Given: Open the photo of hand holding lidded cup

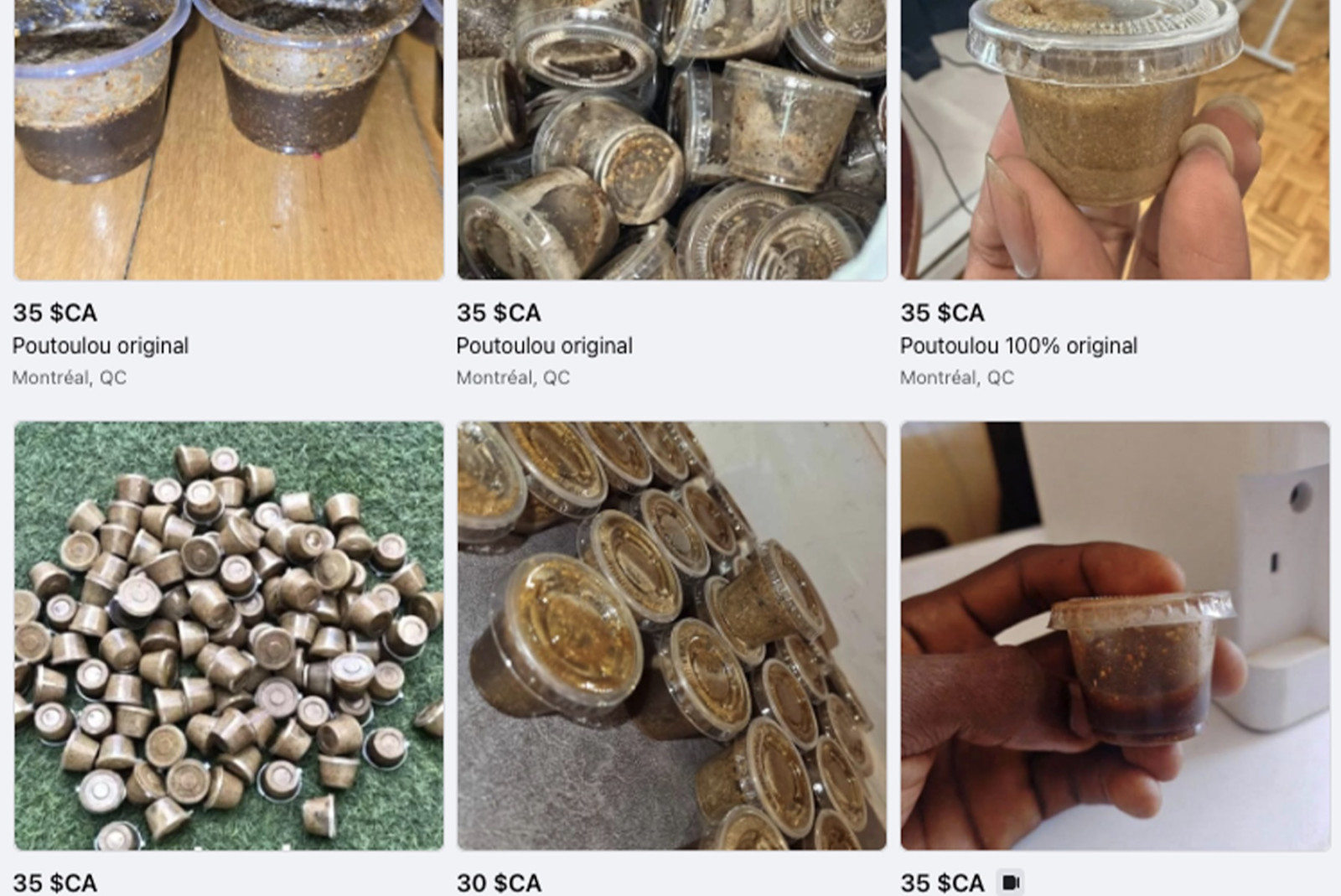Looking at the screenshot, I should click(1116, 140).
